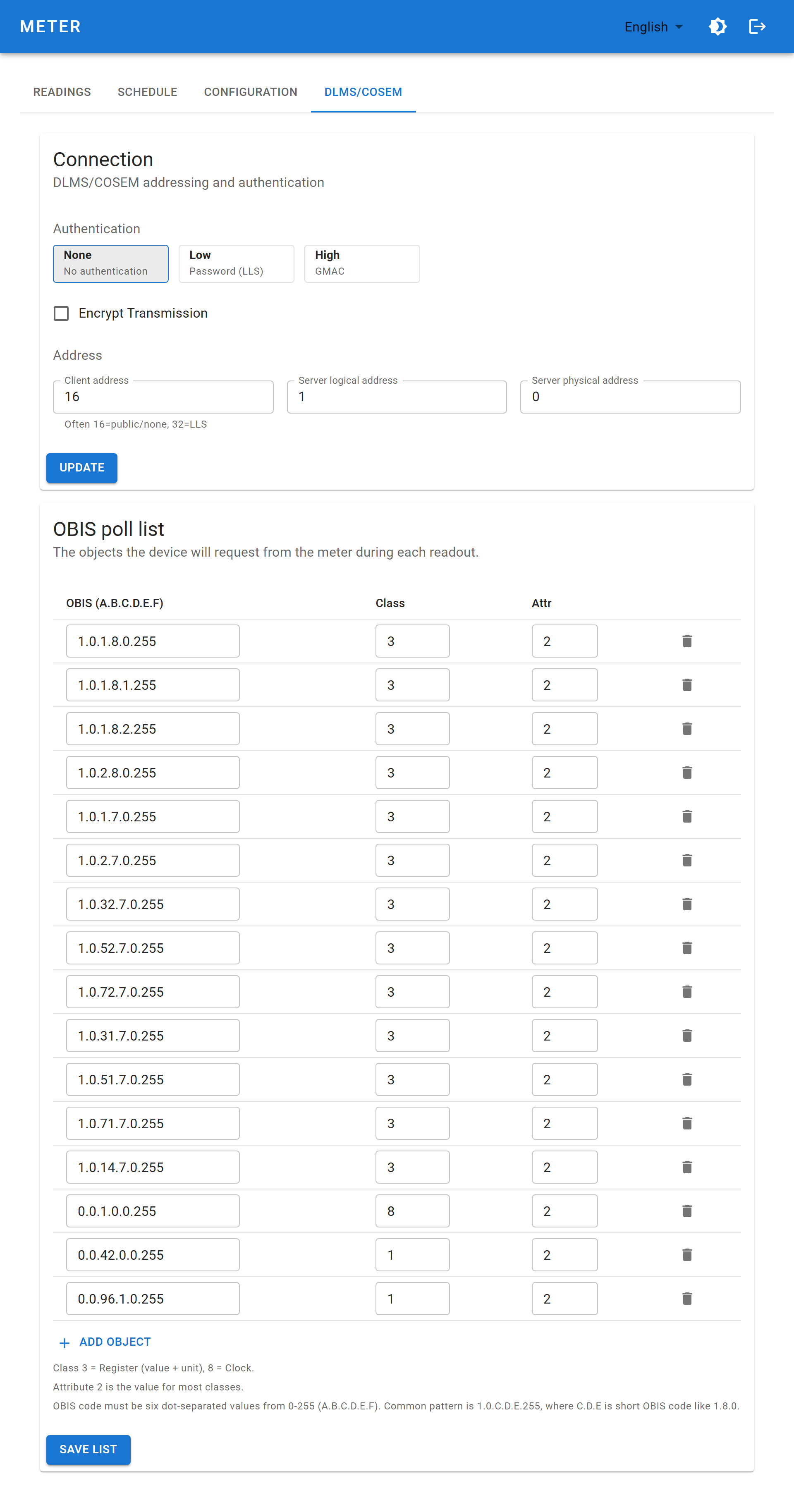
Task: Delete the 1.0.31.7.0.255 OBIS row
Action: pyautogui.click(x=687, y=1036)
